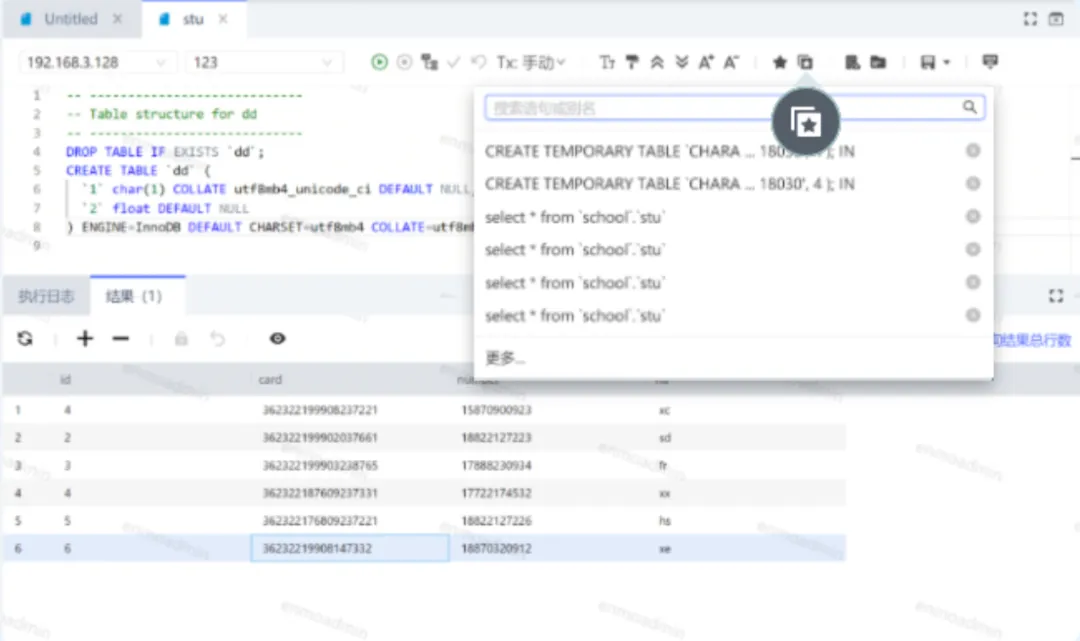Viewport: 1080px width, 641px height.
Task: Toggle the eye view icon
Action: point(278,339)
